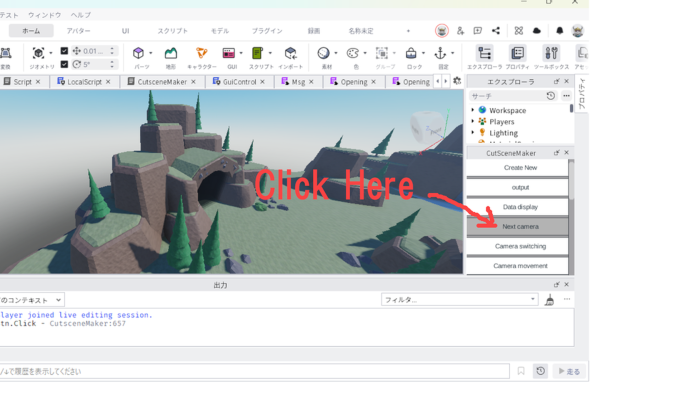Click the gear icon beside script tabs
The image size is (700, 394).
point(457,81)
